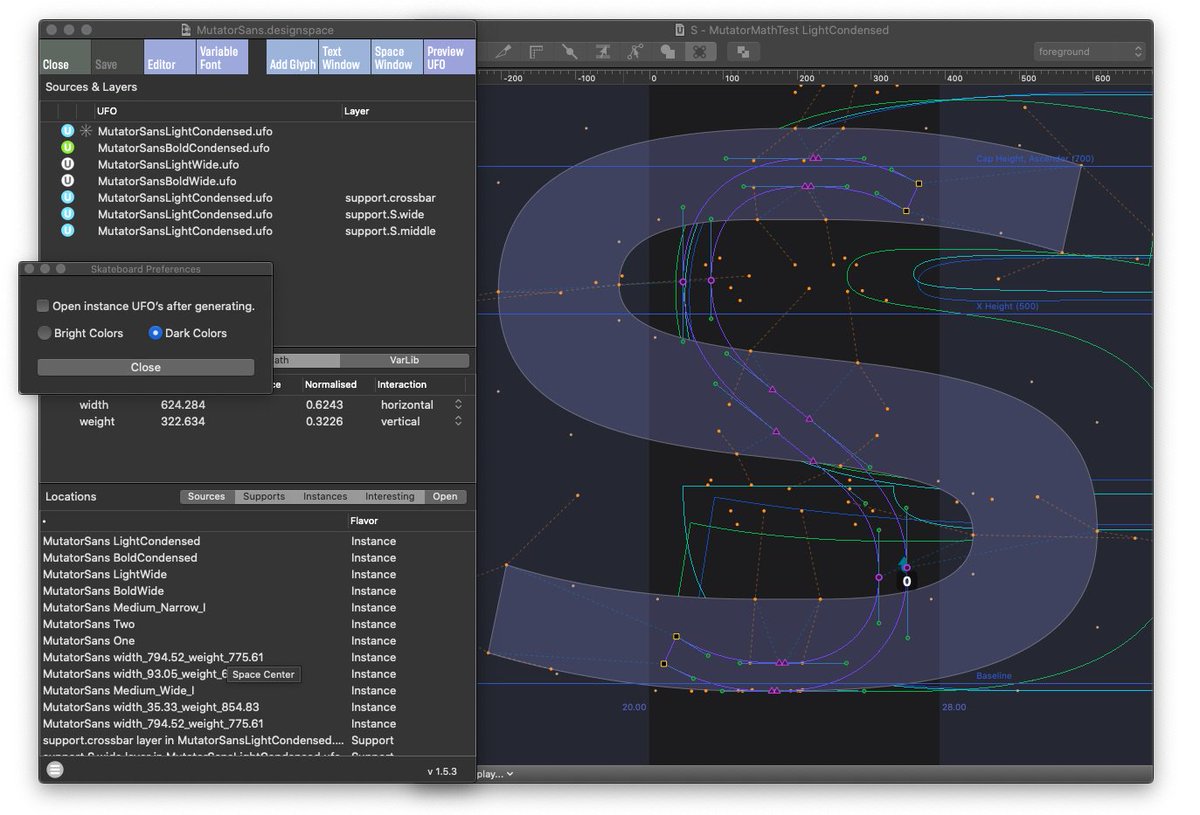This screenshot has width=1200, height=815.
Task: Click the Add Glyph button
Action: coord(291,57)
